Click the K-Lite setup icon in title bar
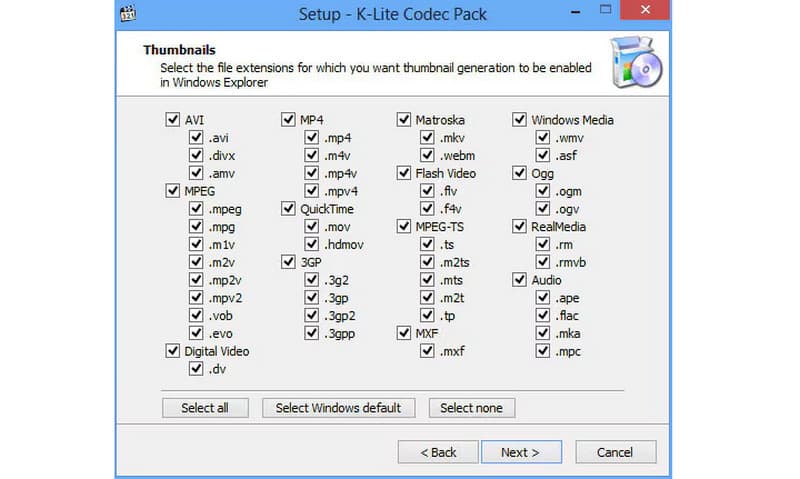This screenshot has height=479, width=800. click(x=127, y=14)
